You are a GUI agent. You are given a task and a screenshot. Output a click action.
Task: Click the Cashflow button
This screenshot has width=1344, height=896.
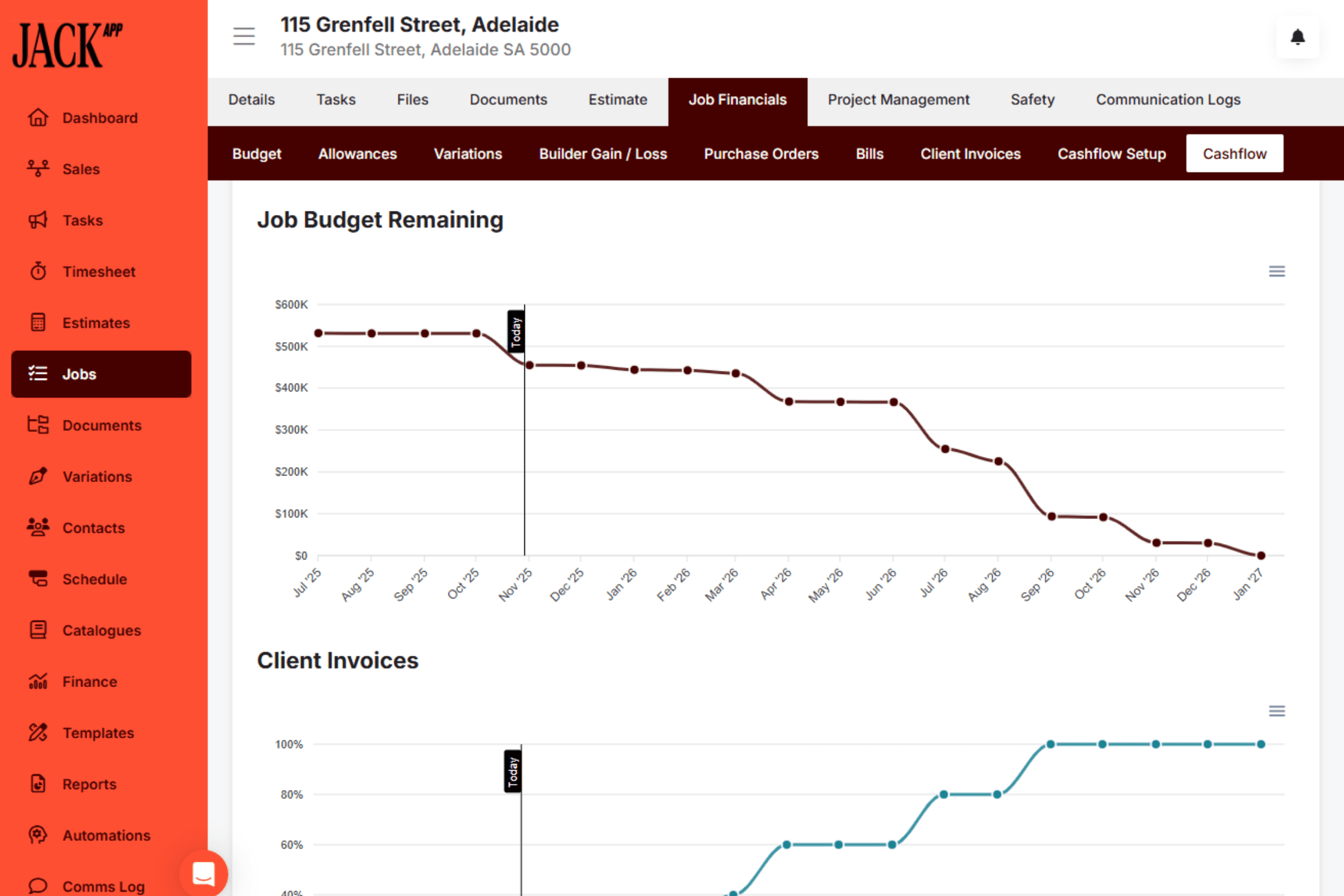click(x=1234, y=153)
